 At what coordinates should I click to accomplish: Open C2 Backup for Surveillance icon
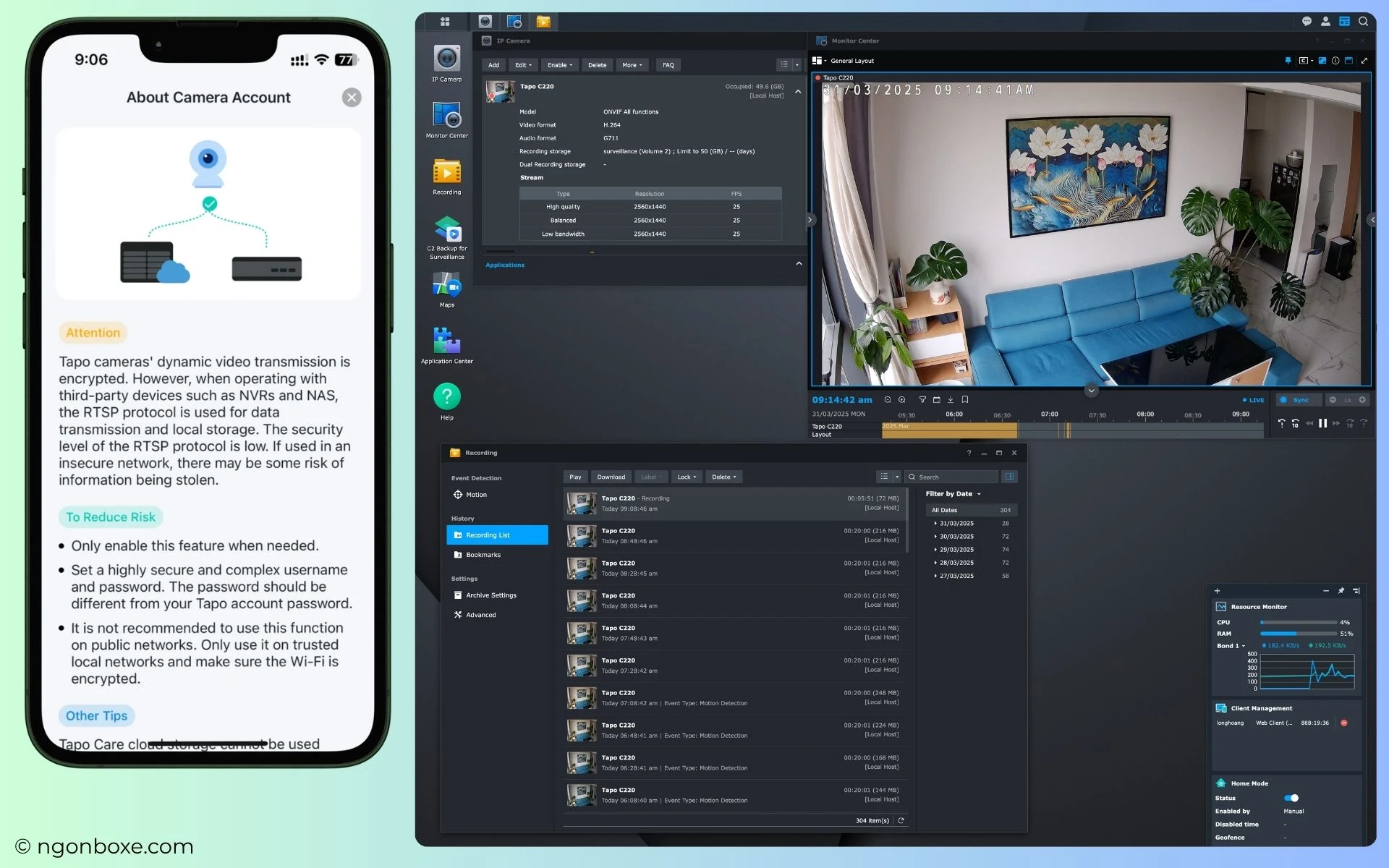[x=446, y=237]
